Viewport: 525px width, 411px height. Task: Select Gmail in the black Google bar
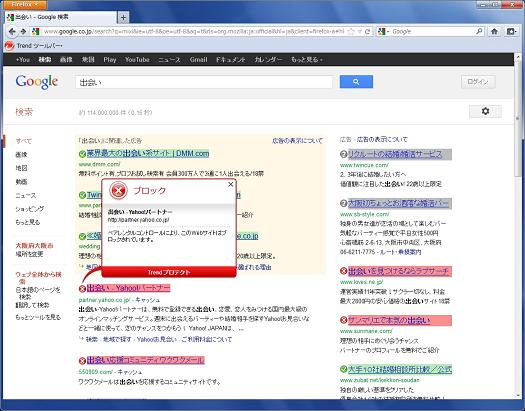coord(199,60)
